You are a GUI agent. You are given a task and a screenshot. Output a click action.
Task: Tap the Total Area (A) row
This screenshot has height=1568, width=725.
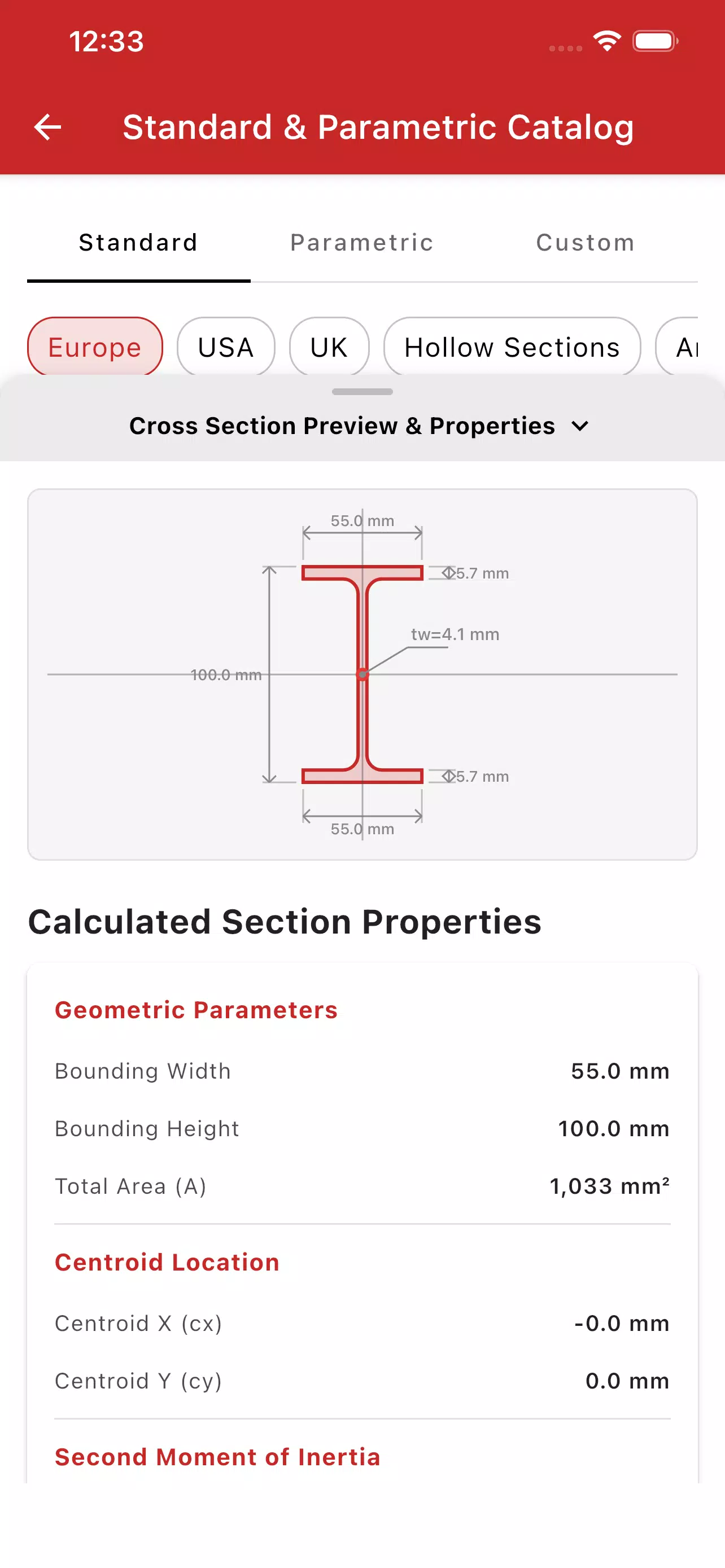(362, 1186)
